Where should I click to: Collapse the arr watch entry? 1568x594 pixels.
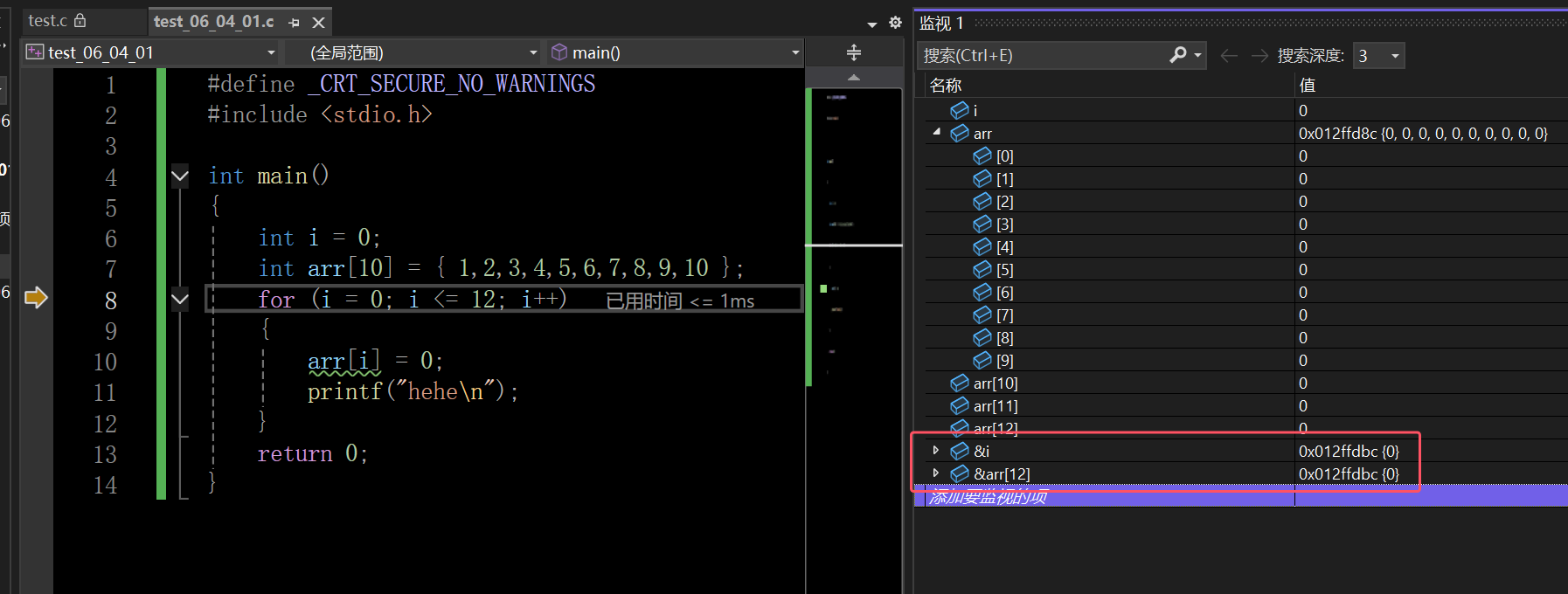pos(937,133)
